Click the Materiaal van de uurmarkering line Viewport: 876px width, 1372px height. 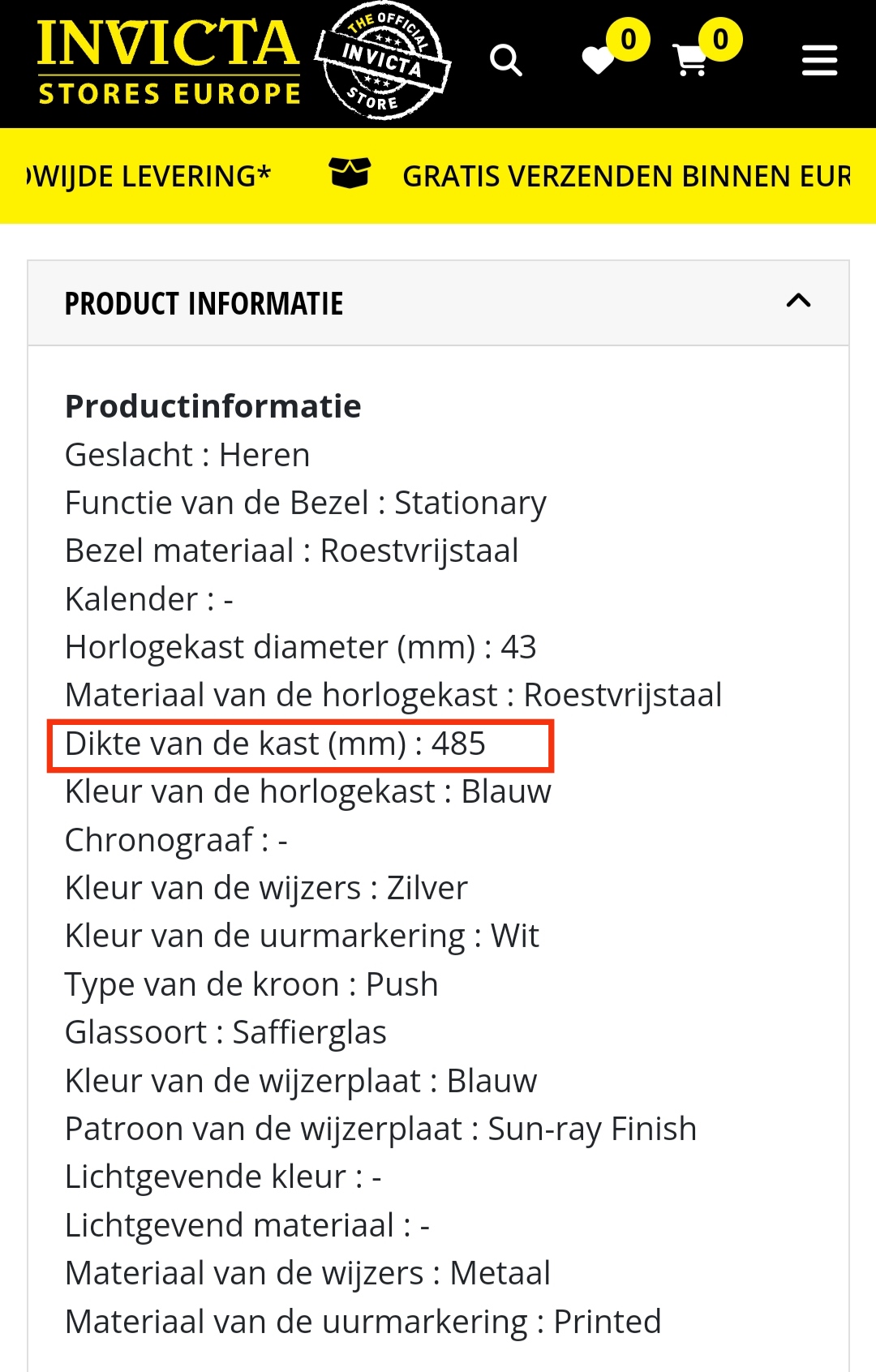pyautogui.click(x=363, y=1322)
